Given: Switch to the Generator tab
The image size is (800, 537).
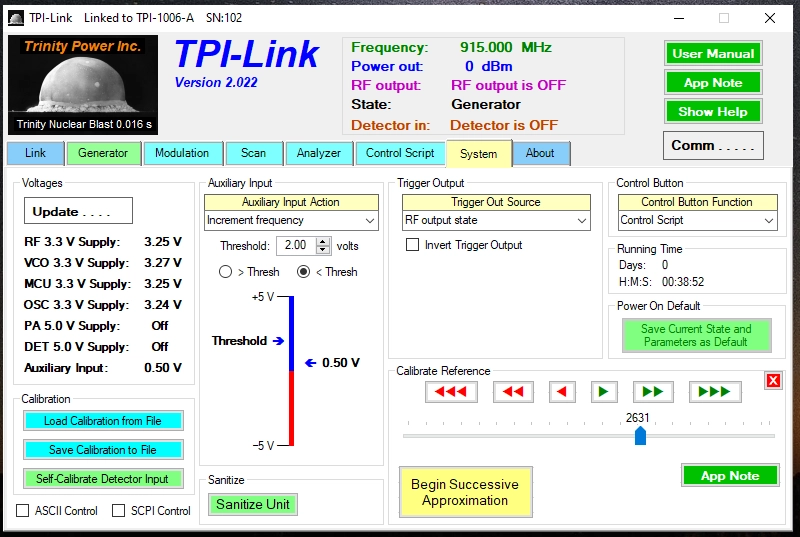Looking at the screenshot, I should pos(103,153).
